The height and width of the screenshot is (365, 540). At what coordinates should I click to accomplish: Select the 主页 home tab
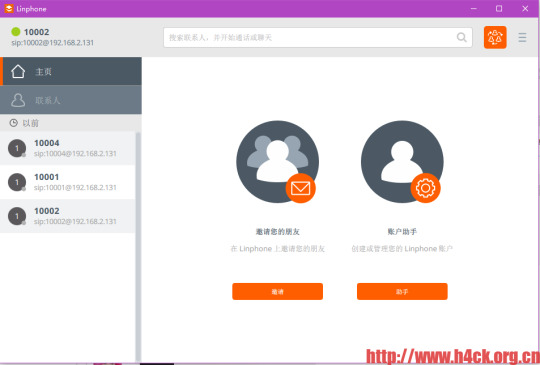click(x=71, y=71)
